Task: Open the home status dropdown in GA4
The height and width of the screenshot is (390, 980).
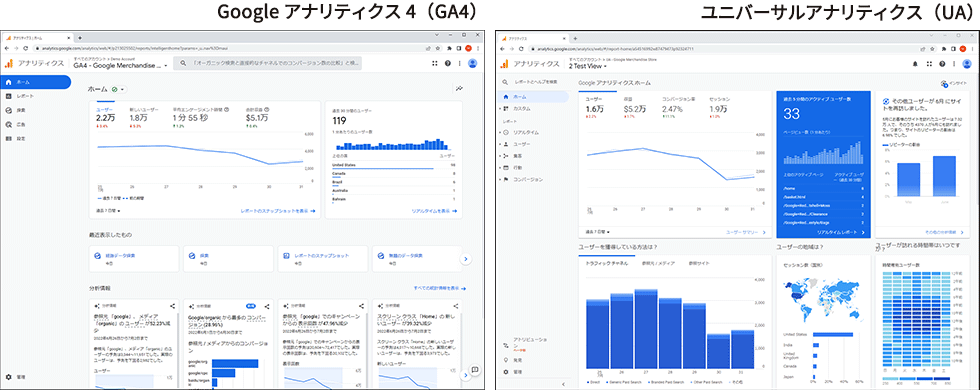Action: [119, 89]
